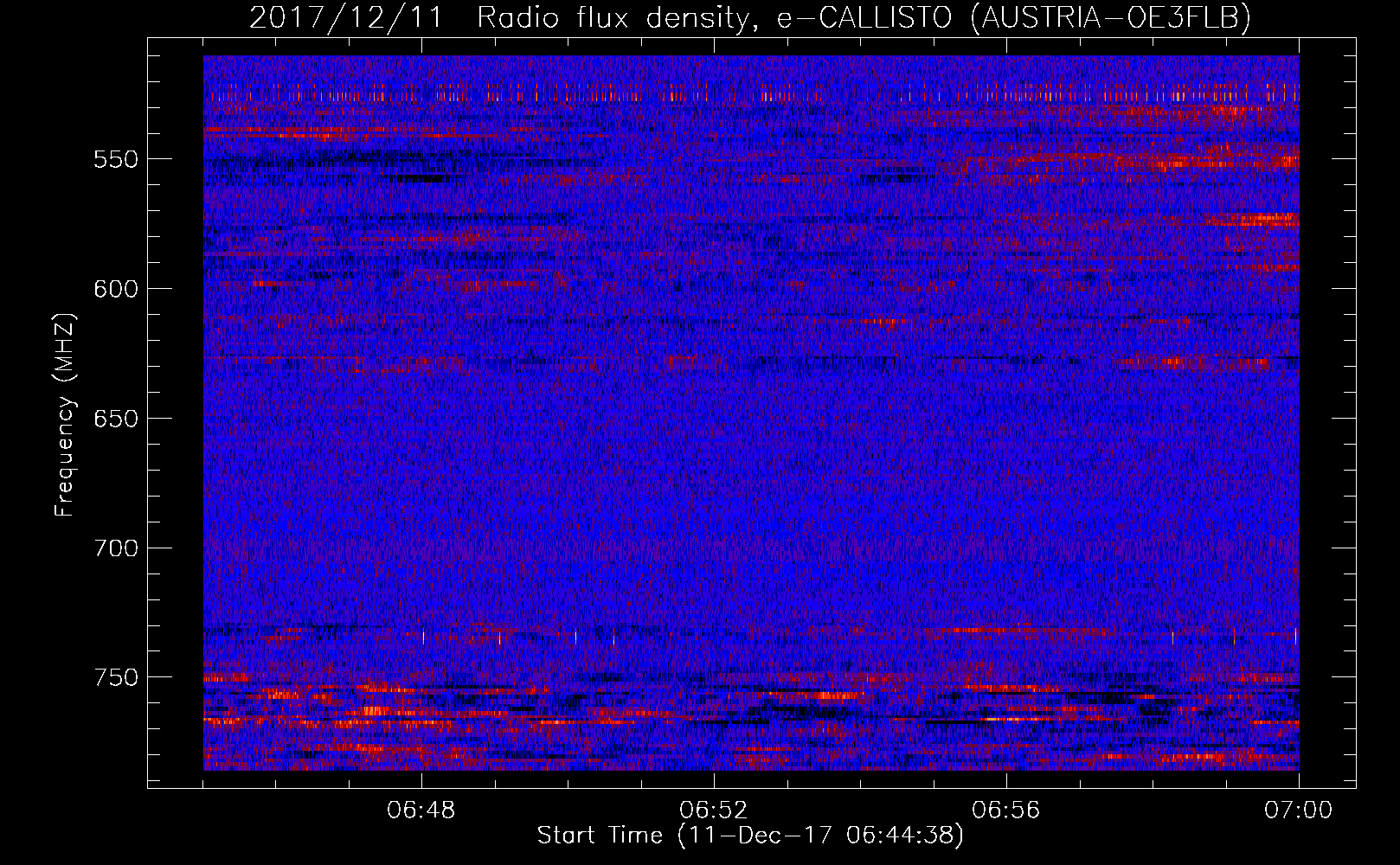Click the 550 frequency axis label
Viewport: 1400px width, 865px height.
coord(115,160)
